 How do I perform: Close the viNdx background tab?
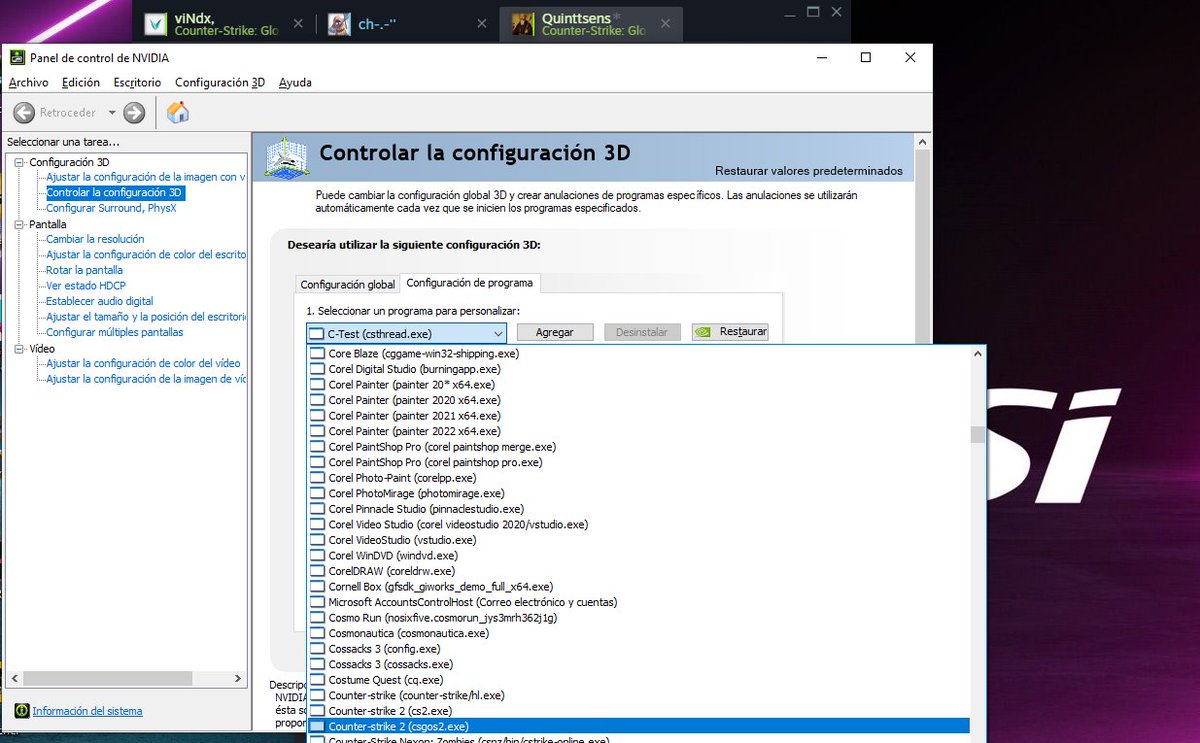click(x=297, y=24)
